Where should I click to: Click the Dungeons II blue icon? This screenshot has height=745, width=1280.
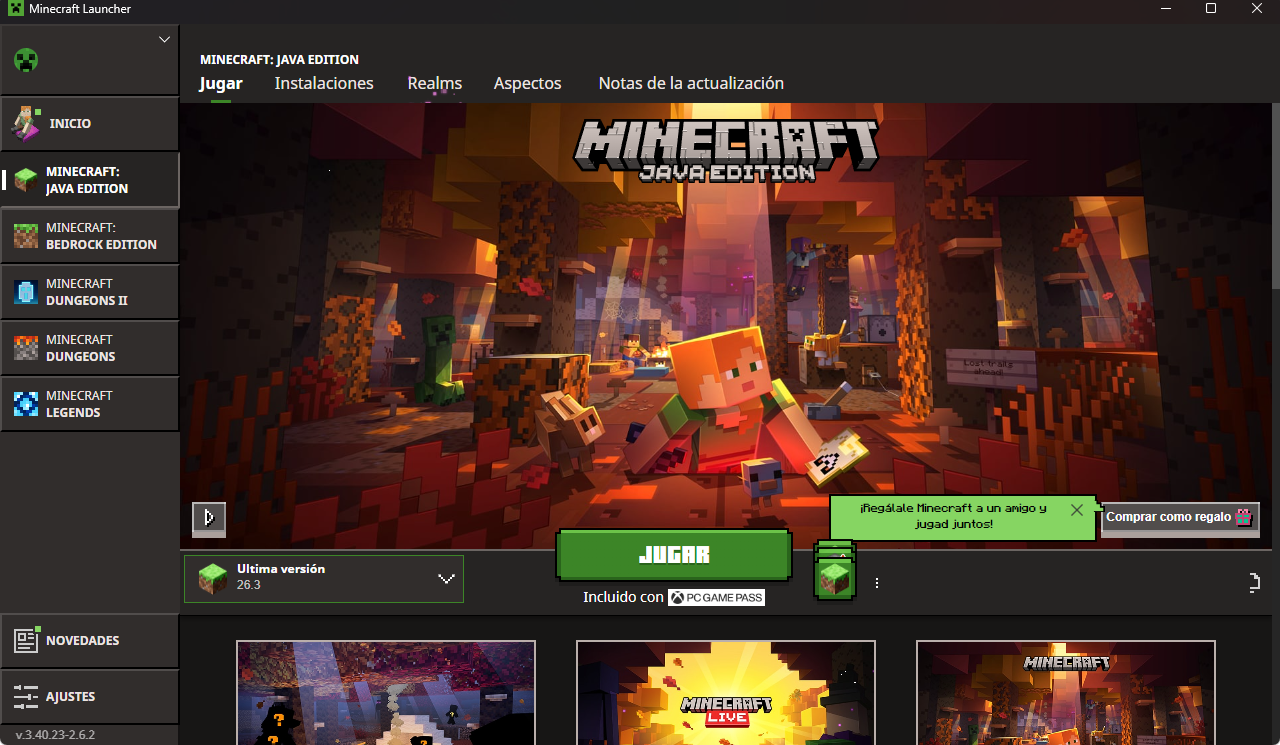pyautogui.click(x=26, y=292)
